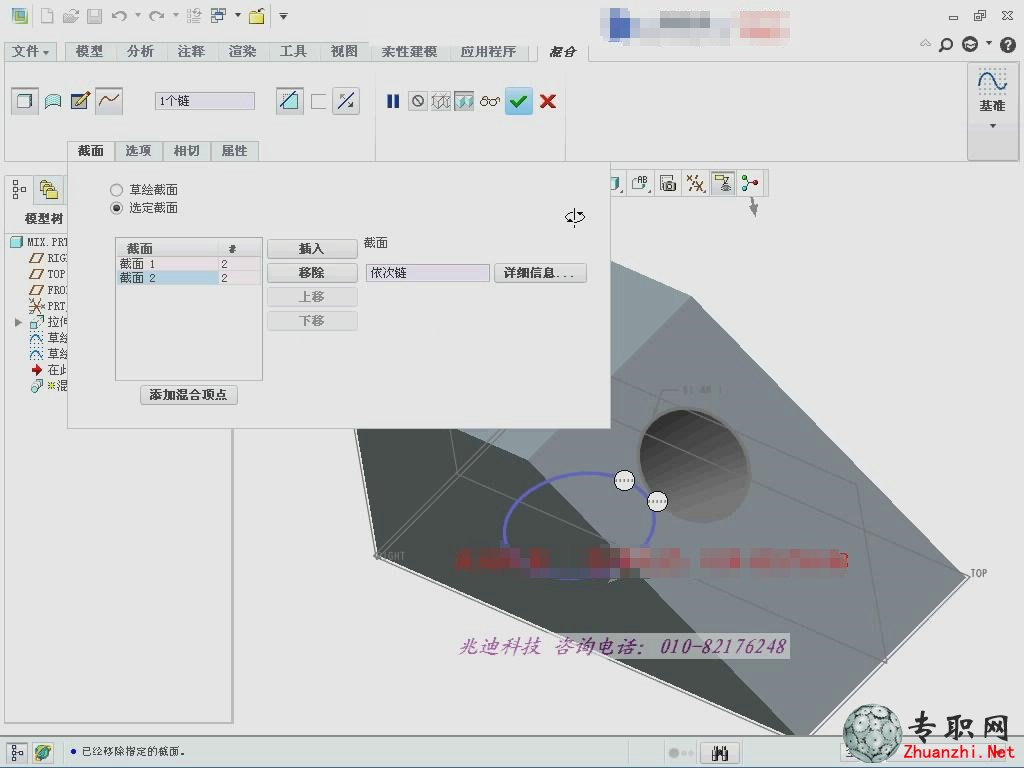Select the 截面 1 row
This screenshot has height=768, width=1024.
point(188,264)
